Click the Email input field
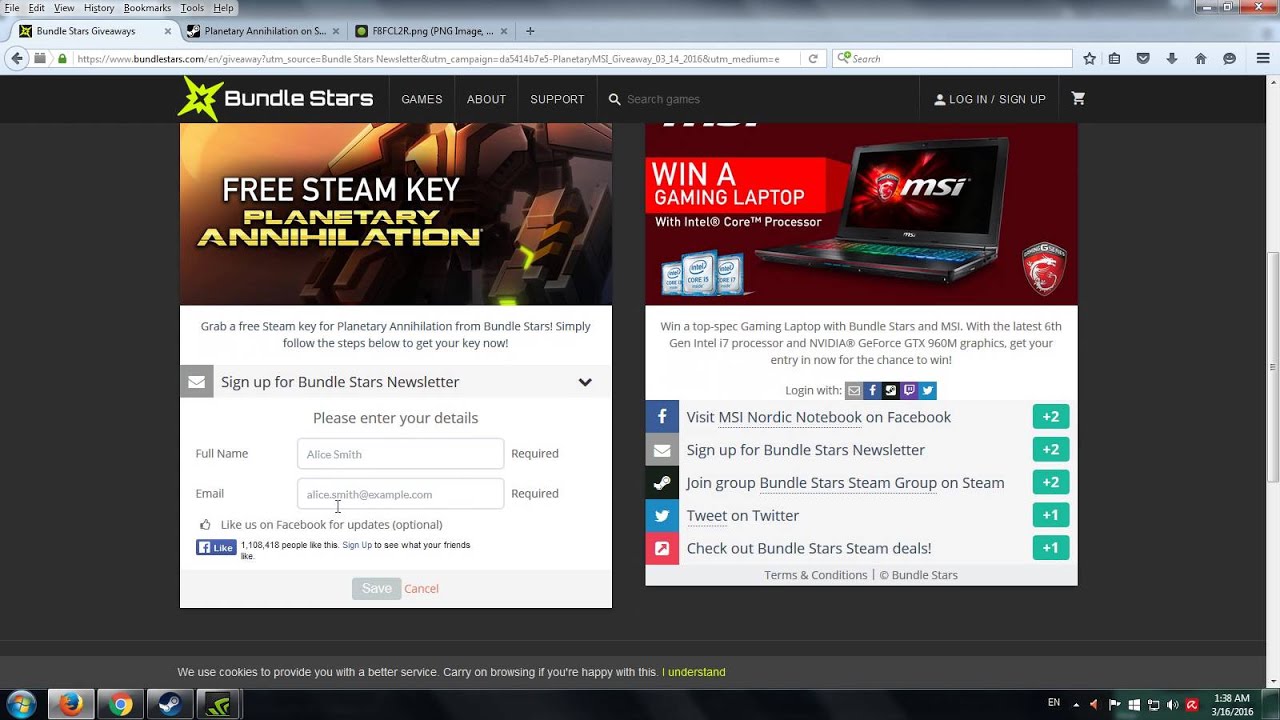This screenshot has height=720, width=1280. tap(400, 494)
